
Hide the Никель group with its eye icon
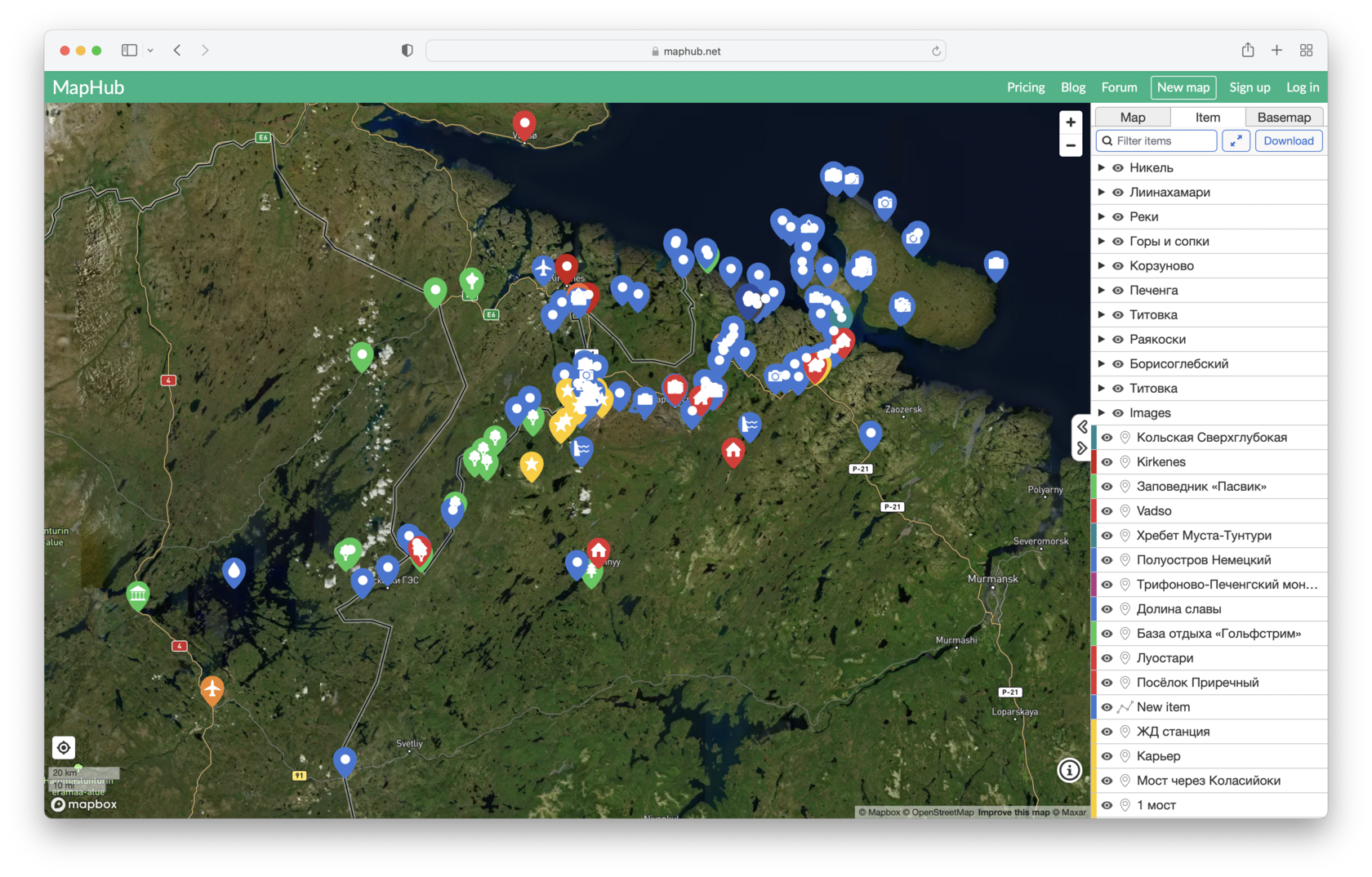(1117, 167)
